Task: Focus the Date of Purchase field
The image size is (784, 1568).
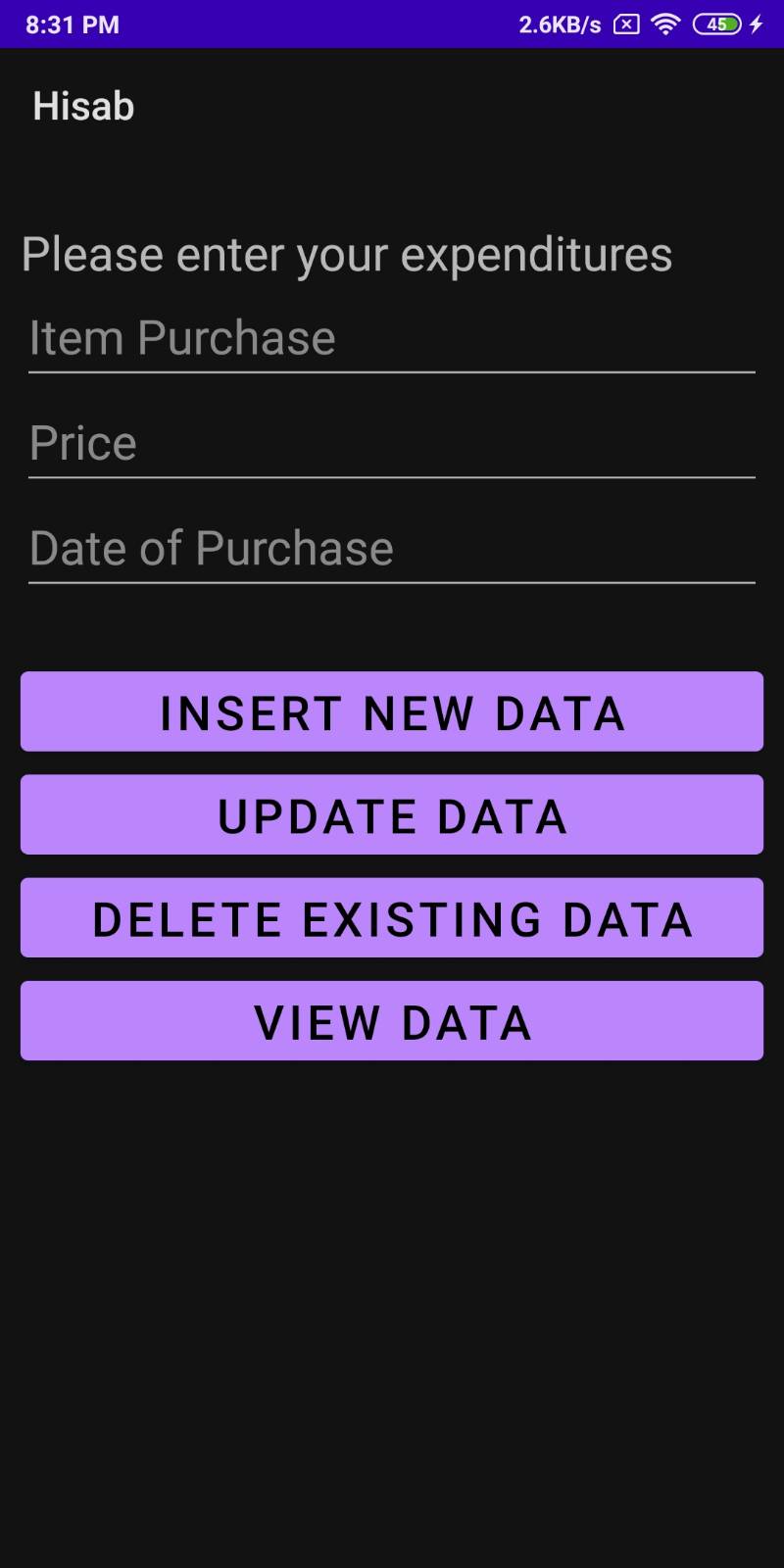Action: click(392, 549)
